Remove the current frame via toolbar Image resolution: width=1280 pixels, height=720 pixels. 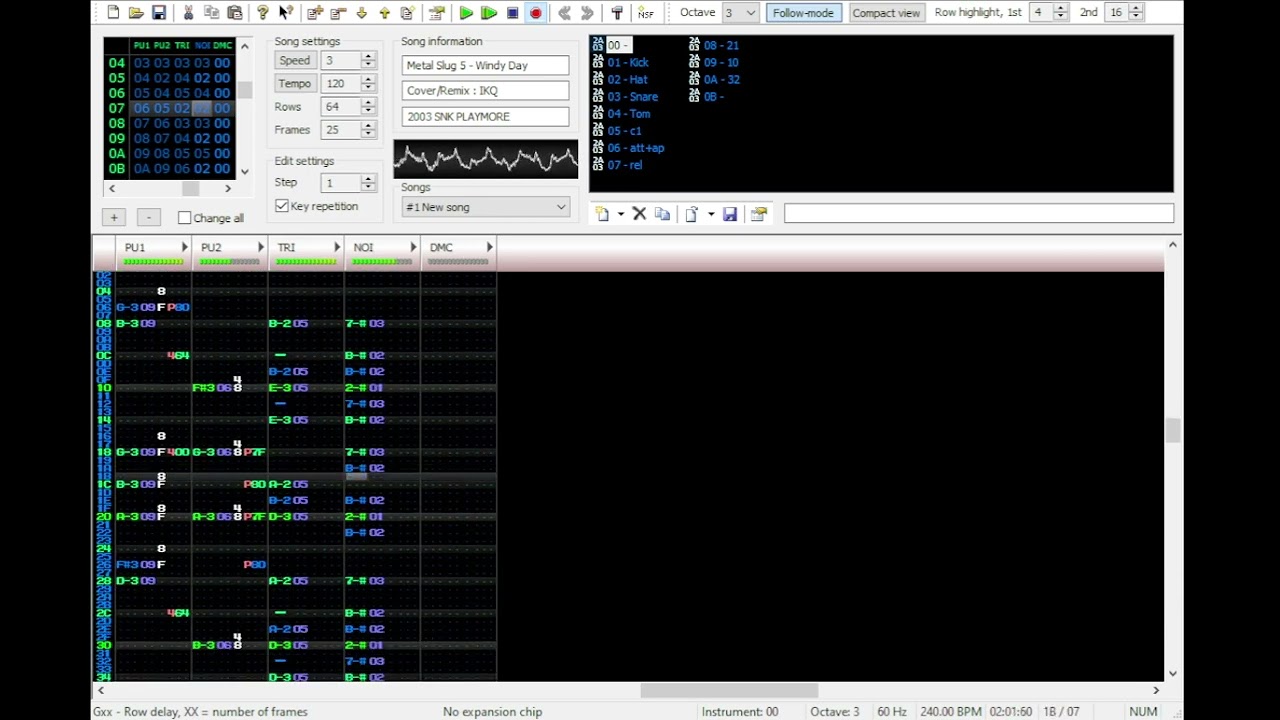pos(338,13)
